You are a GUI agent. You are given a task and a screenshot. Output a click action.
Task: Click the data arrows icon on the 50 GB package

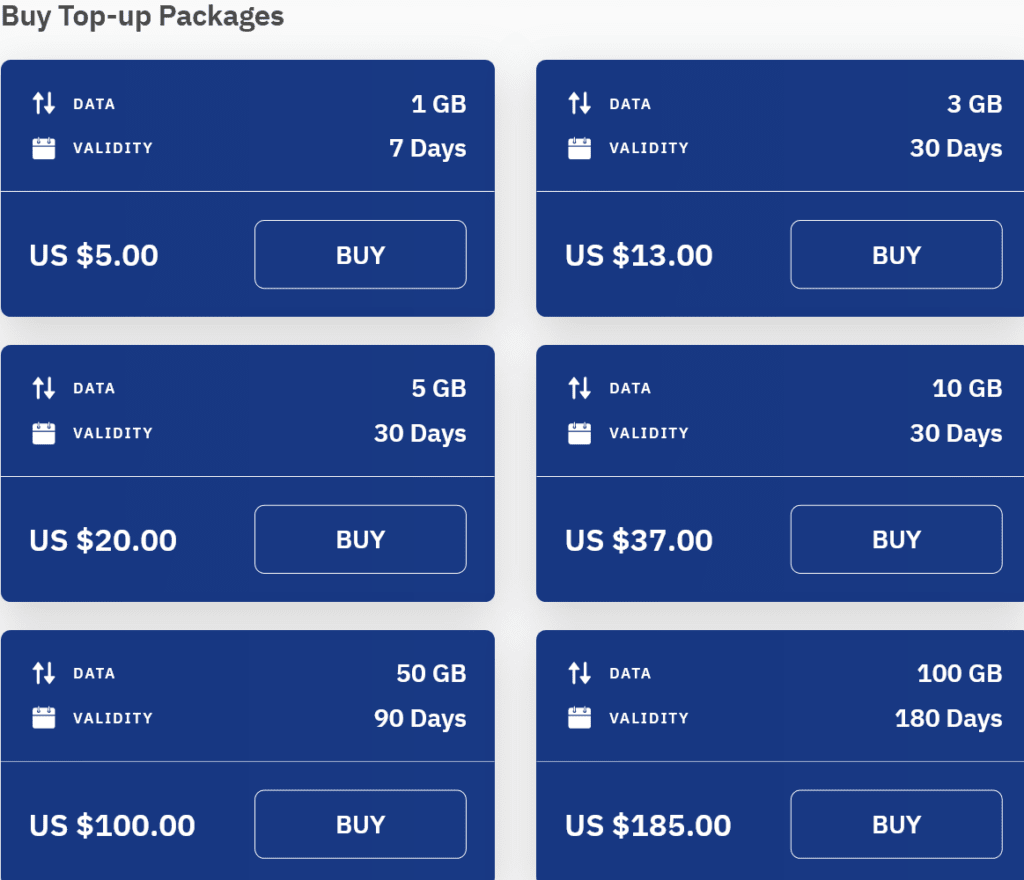point(44,673)
